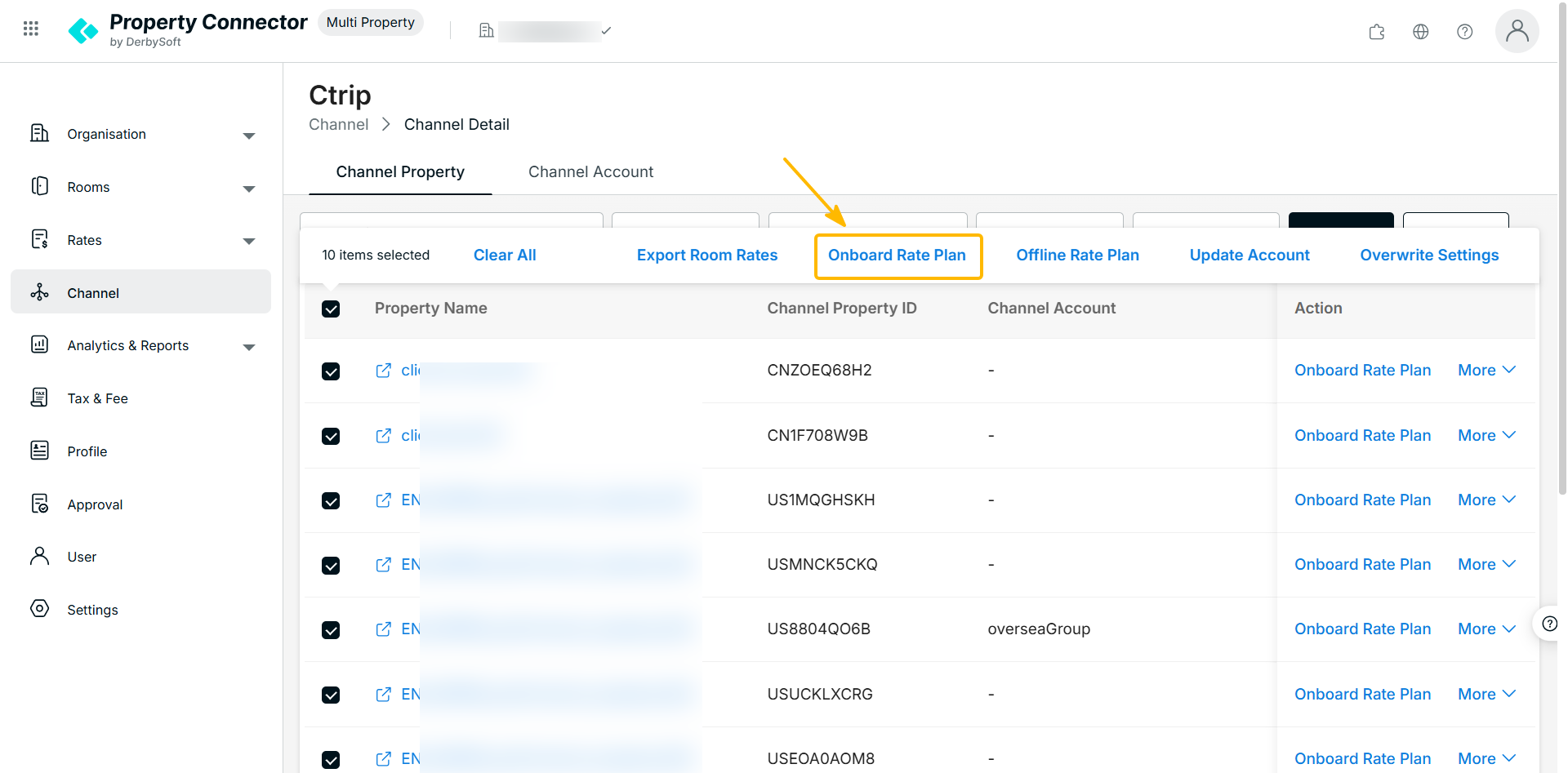Switch to the Channel Property tab
Image resolution: width=1568 pixels, height=773 pixels.
(400, 172)
